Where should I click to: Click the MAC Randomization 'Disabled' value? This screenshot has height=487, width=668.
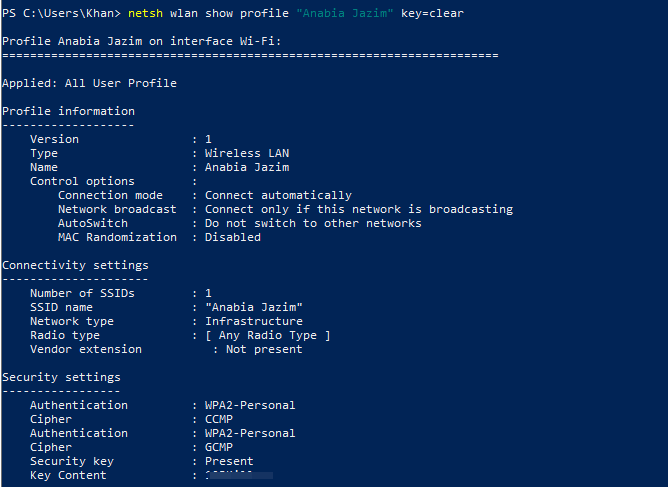[x=232, y=237]
